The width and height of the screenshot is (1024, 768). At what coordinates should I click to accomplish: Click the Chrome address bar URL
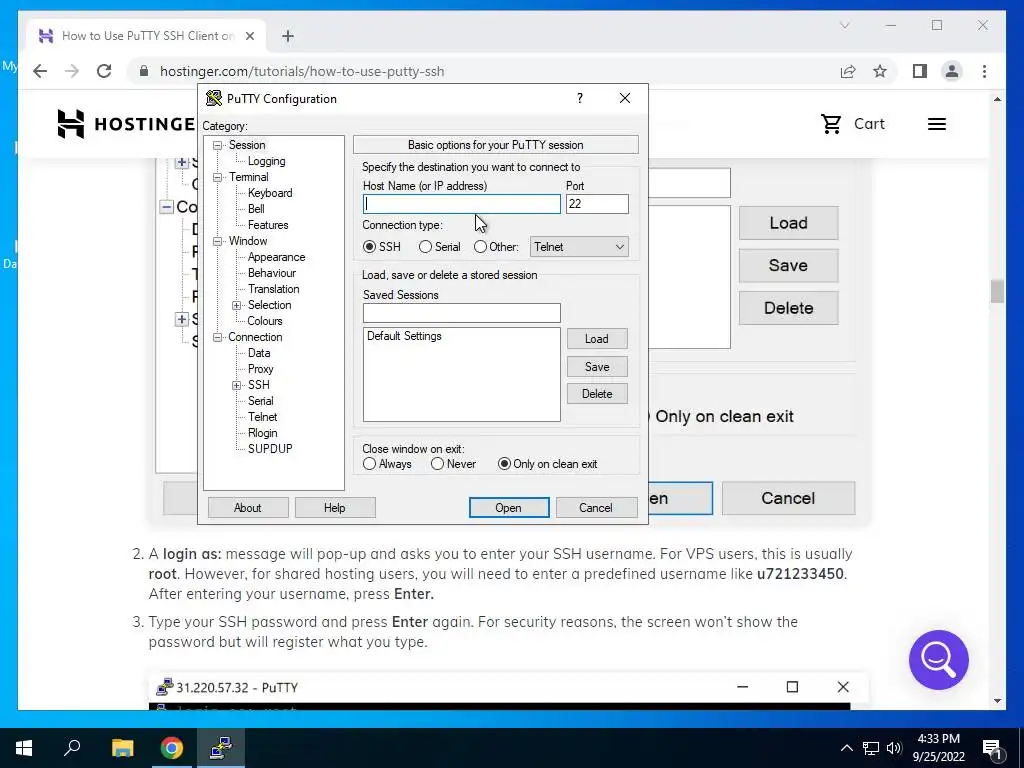(x=302, y=71)
